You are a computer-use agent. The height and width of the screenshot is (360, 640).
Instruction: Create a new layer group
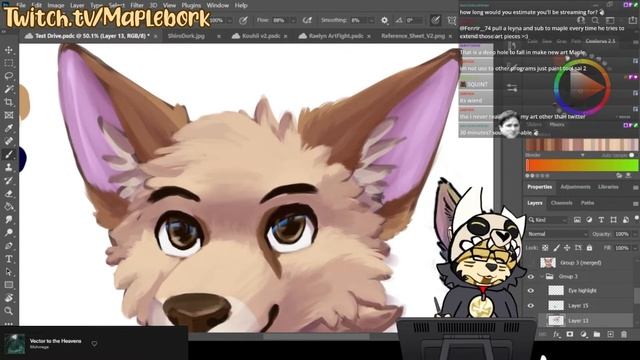click(597, 334)
